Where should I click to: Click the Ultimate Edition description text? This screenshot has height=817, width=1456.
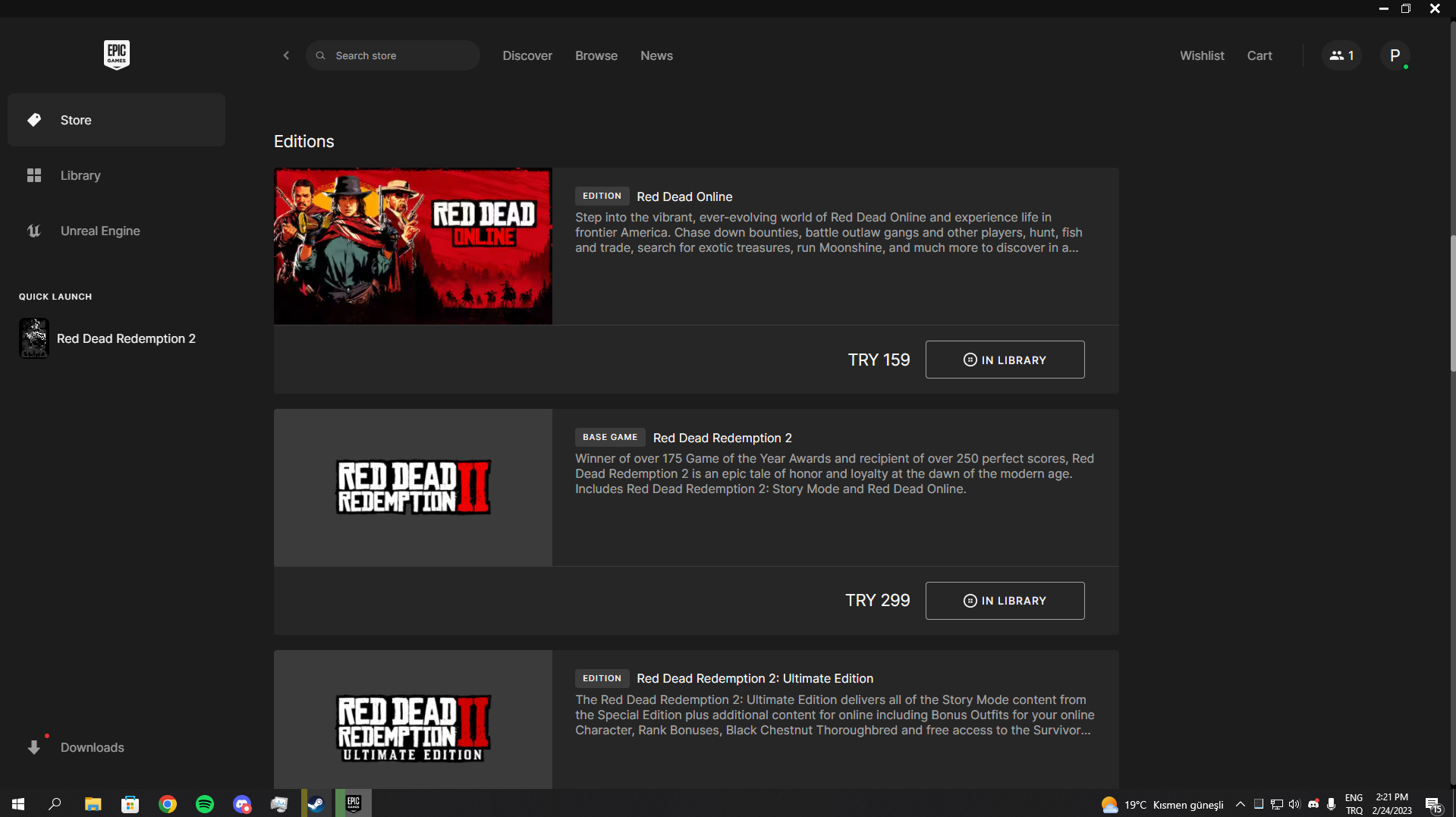pyautogui.click(x=835, y=715)
